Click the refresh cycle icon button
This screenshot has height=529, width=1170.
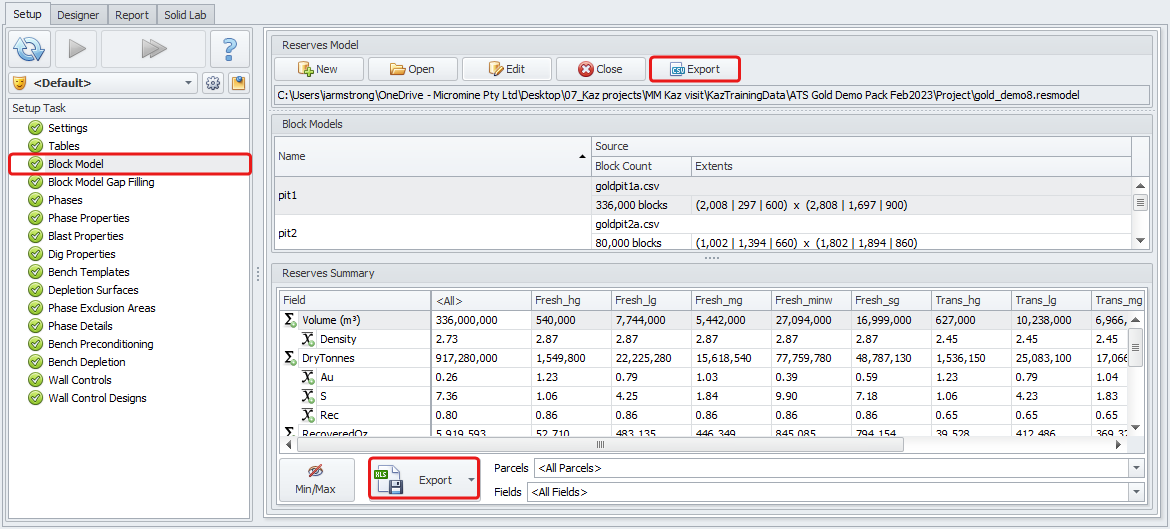click(x=30, y=48)
